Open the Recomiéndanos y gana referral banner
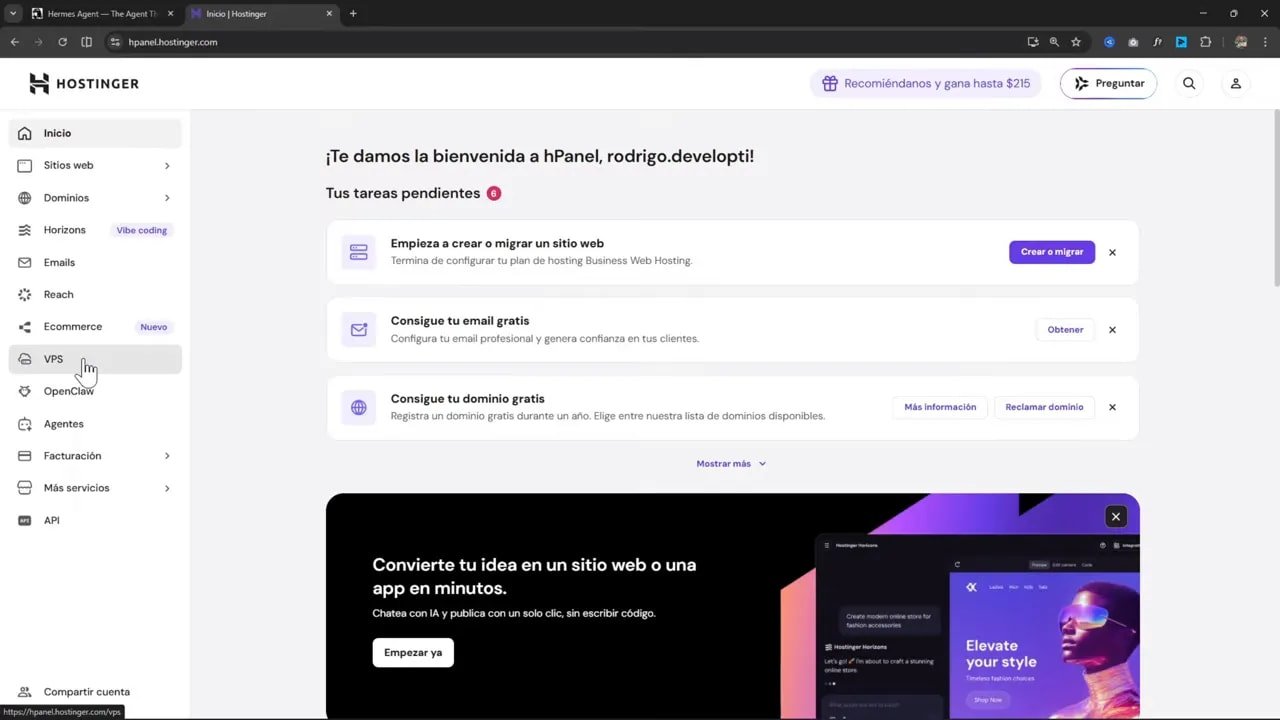Image resolution: width=1280 pixels, height=720 pixels. click(x=926, y=84)
